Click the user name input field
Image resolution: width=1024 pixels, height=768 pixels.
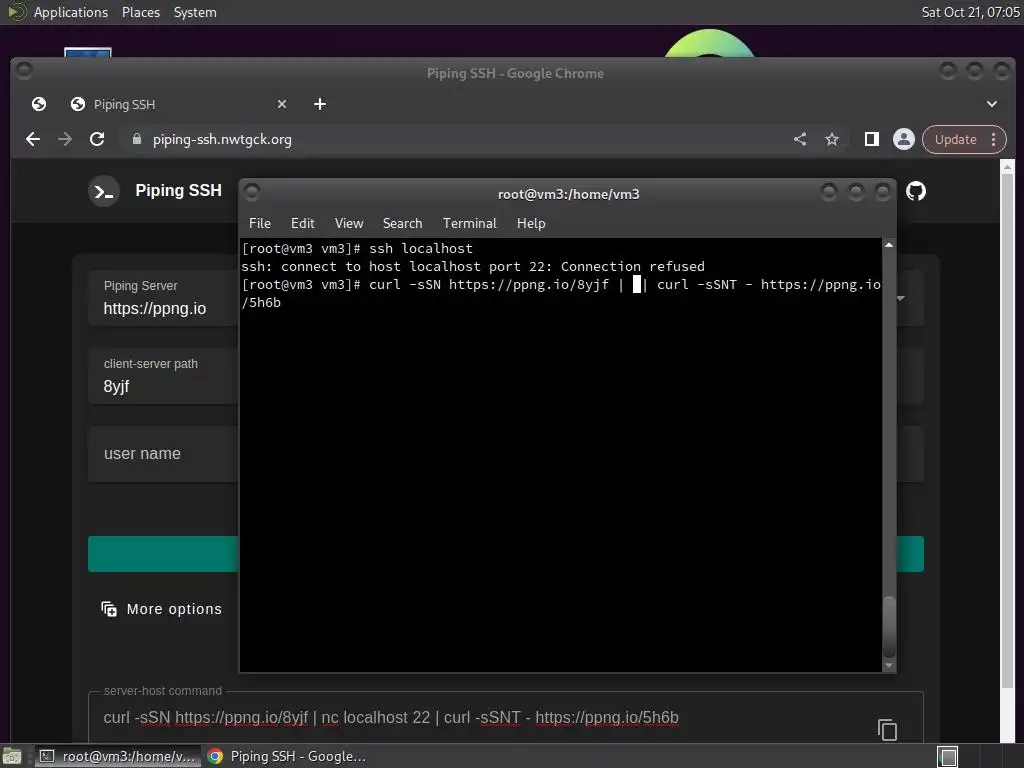(163, 454)
